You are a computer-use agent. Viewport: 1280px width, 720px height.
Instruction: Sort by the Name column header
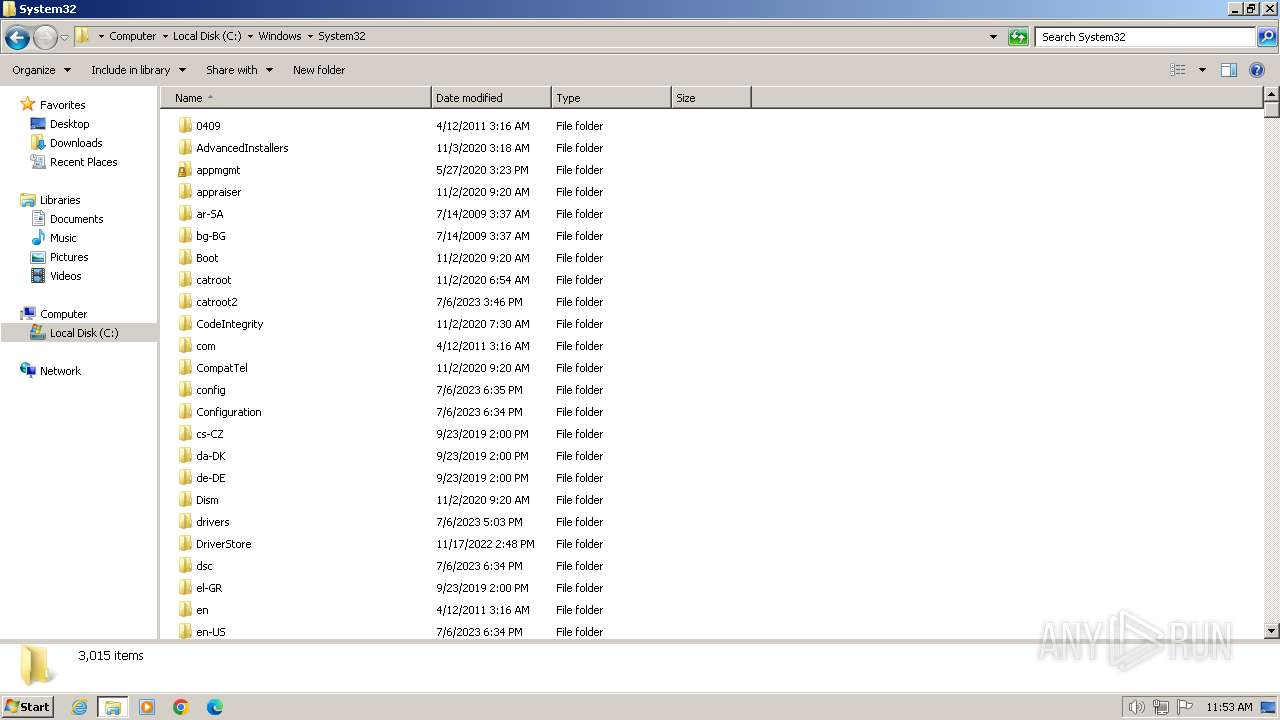(295, 98)
